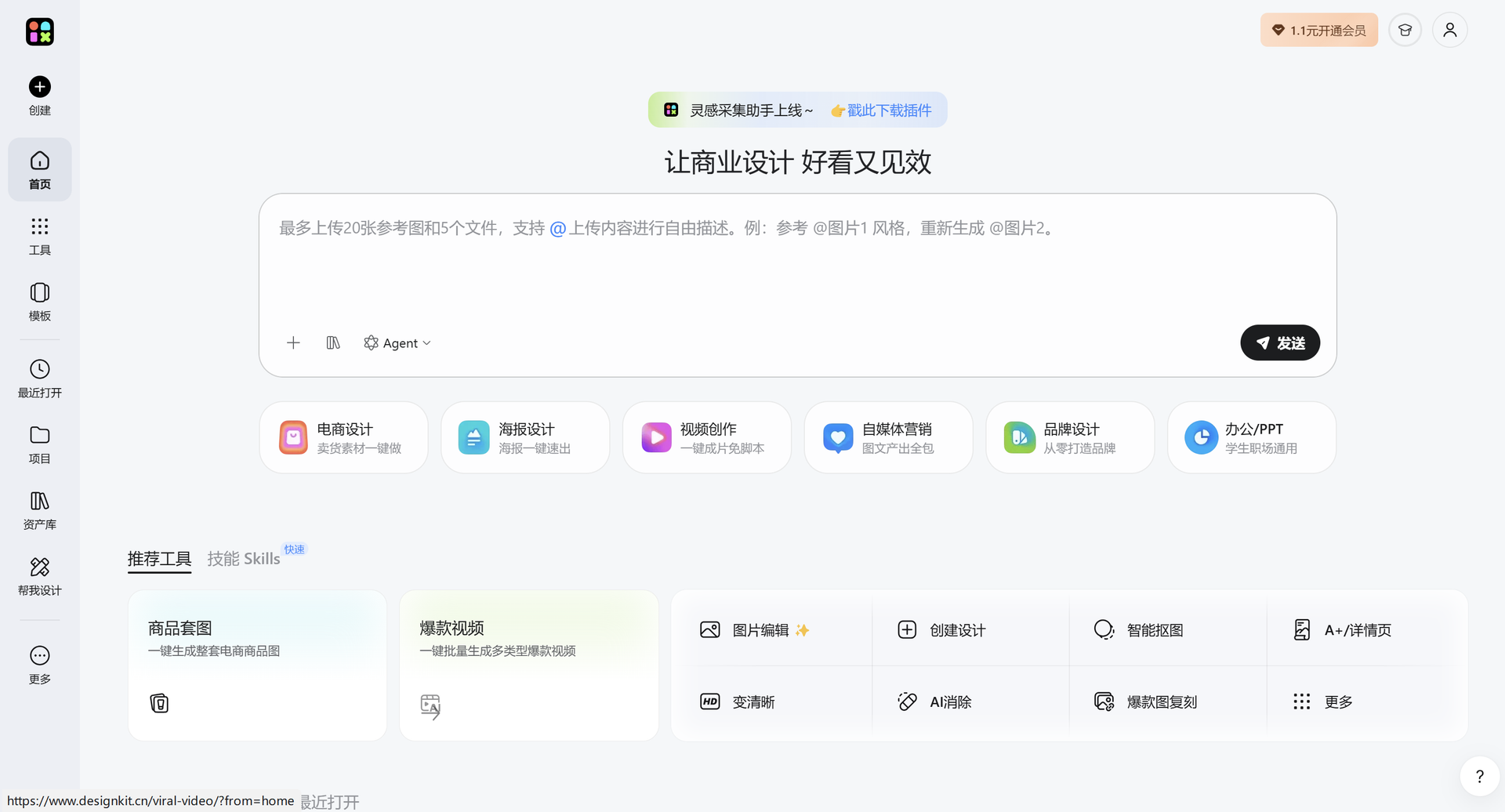Open 模板 in the sidebar
1505x812 pixels.
(x=39, y=302)
